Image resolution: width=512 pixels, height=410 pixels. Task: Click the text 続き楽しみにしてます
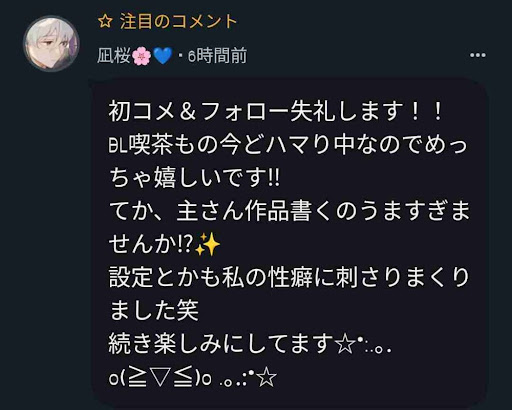(x=221, y=344)
